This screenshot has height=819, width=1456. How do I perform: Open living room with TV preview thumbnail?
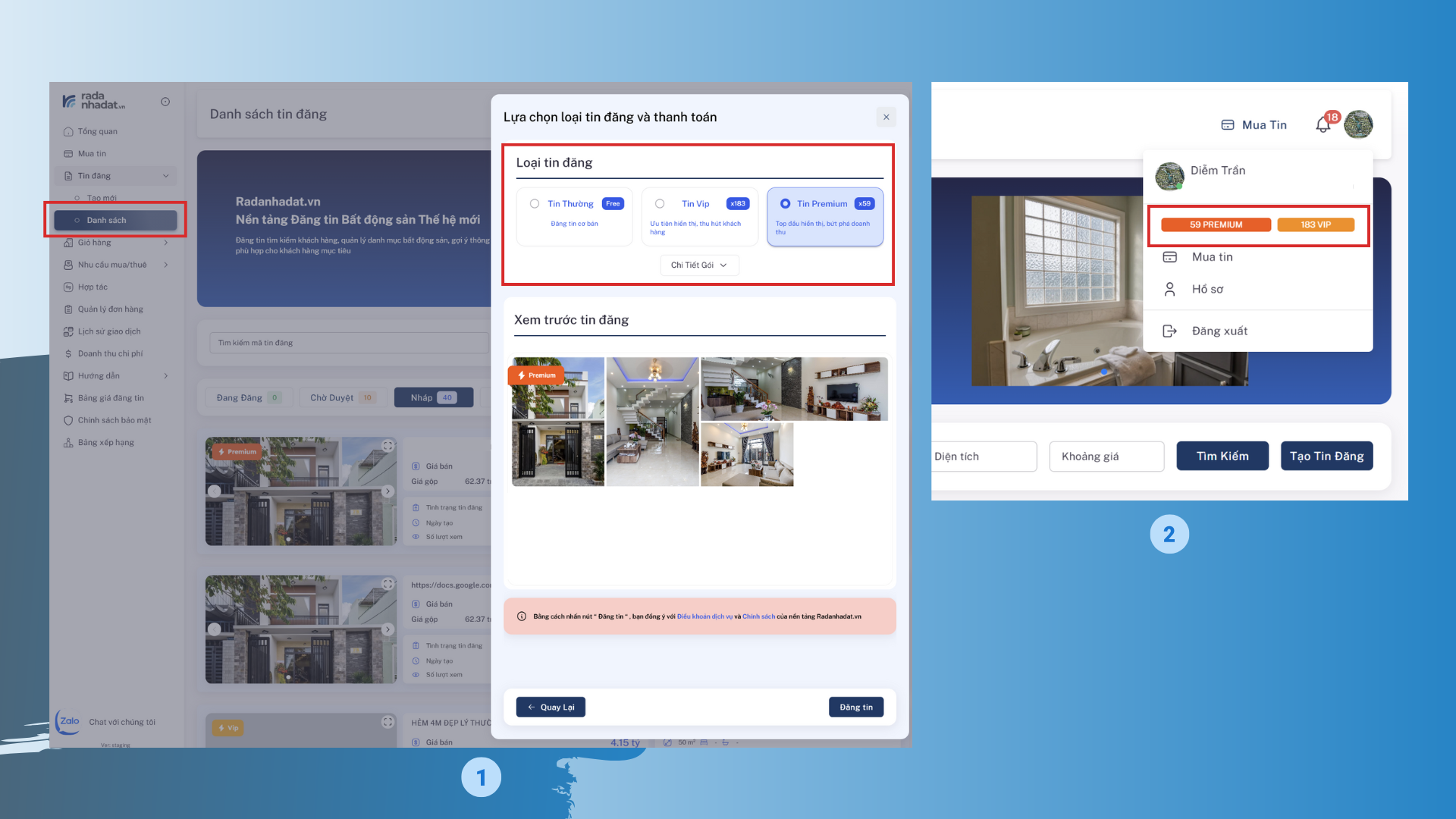794,389
